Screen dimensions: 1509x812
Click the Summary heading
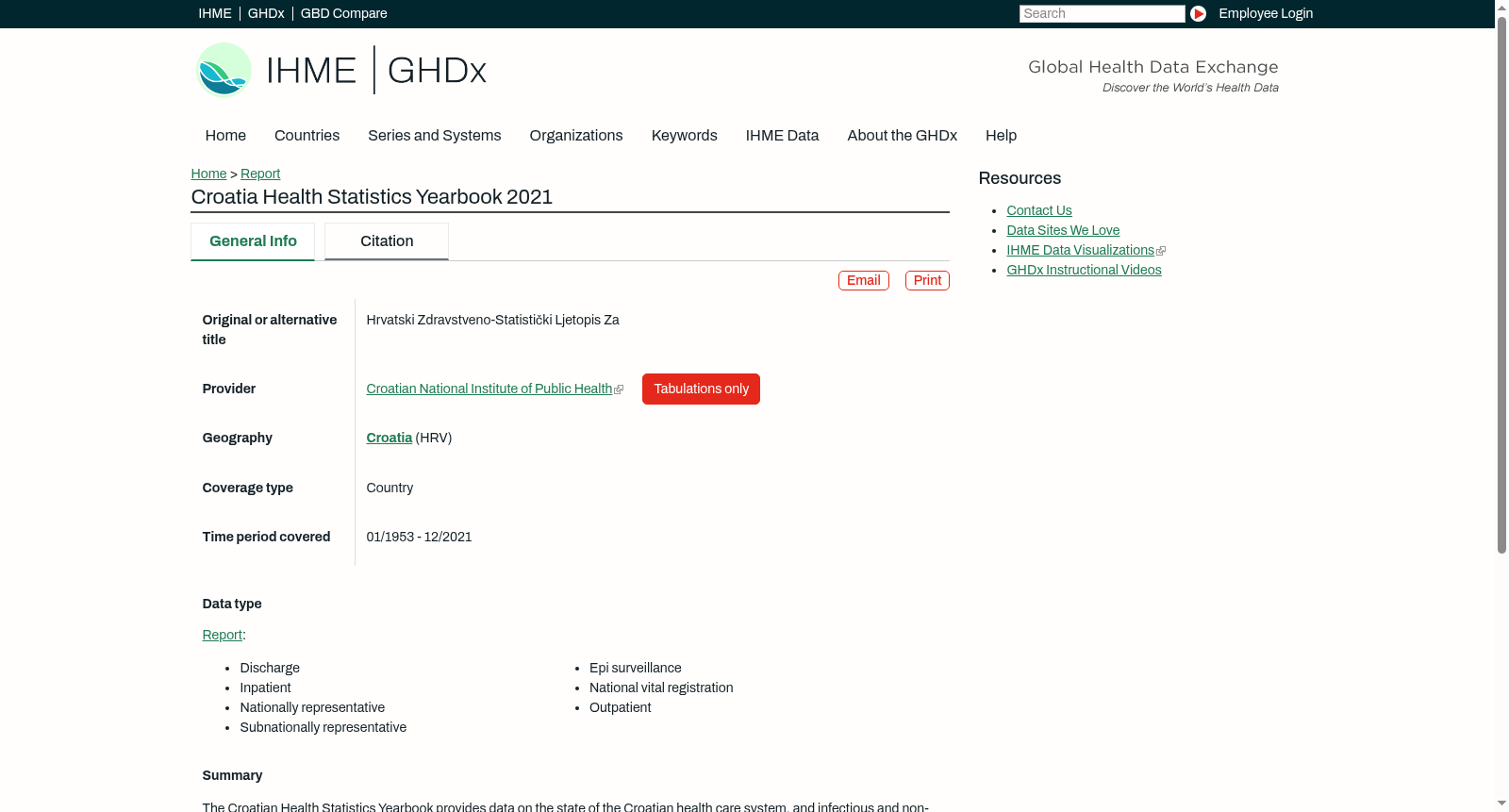[x=232, y=775]
